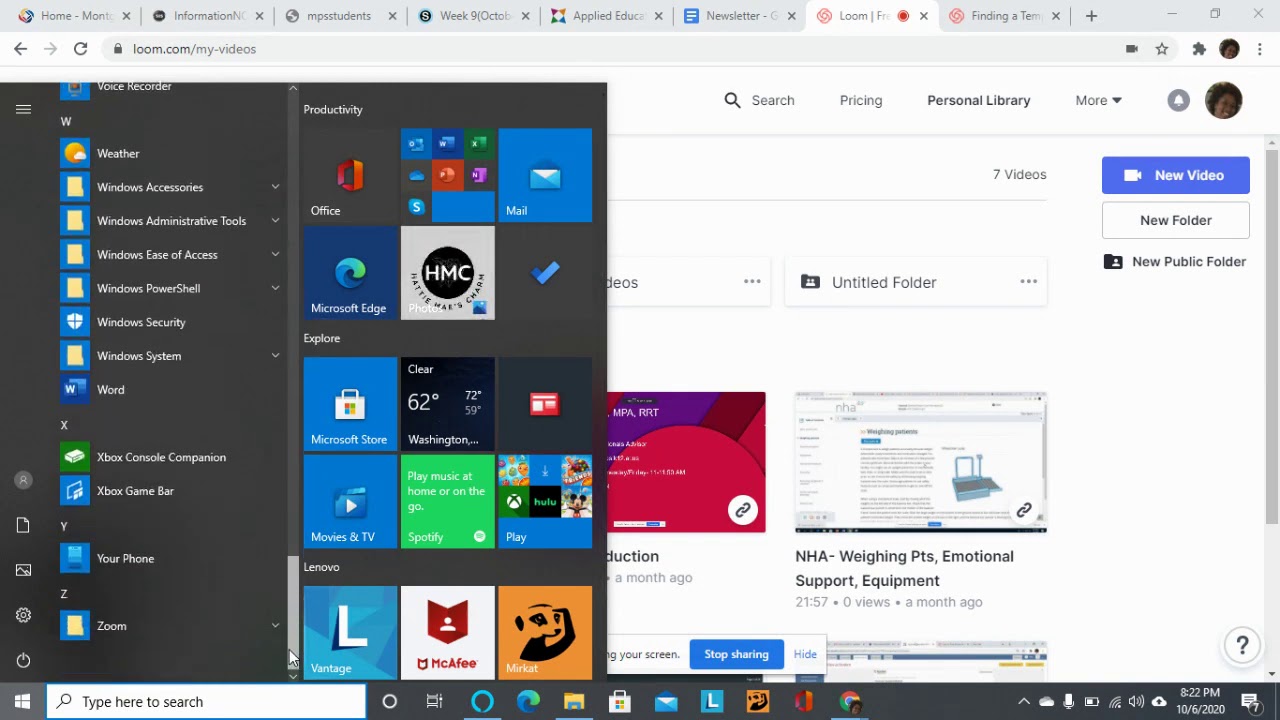
Task: Click Stop sharing button
Action: click(x=736, y=654)
